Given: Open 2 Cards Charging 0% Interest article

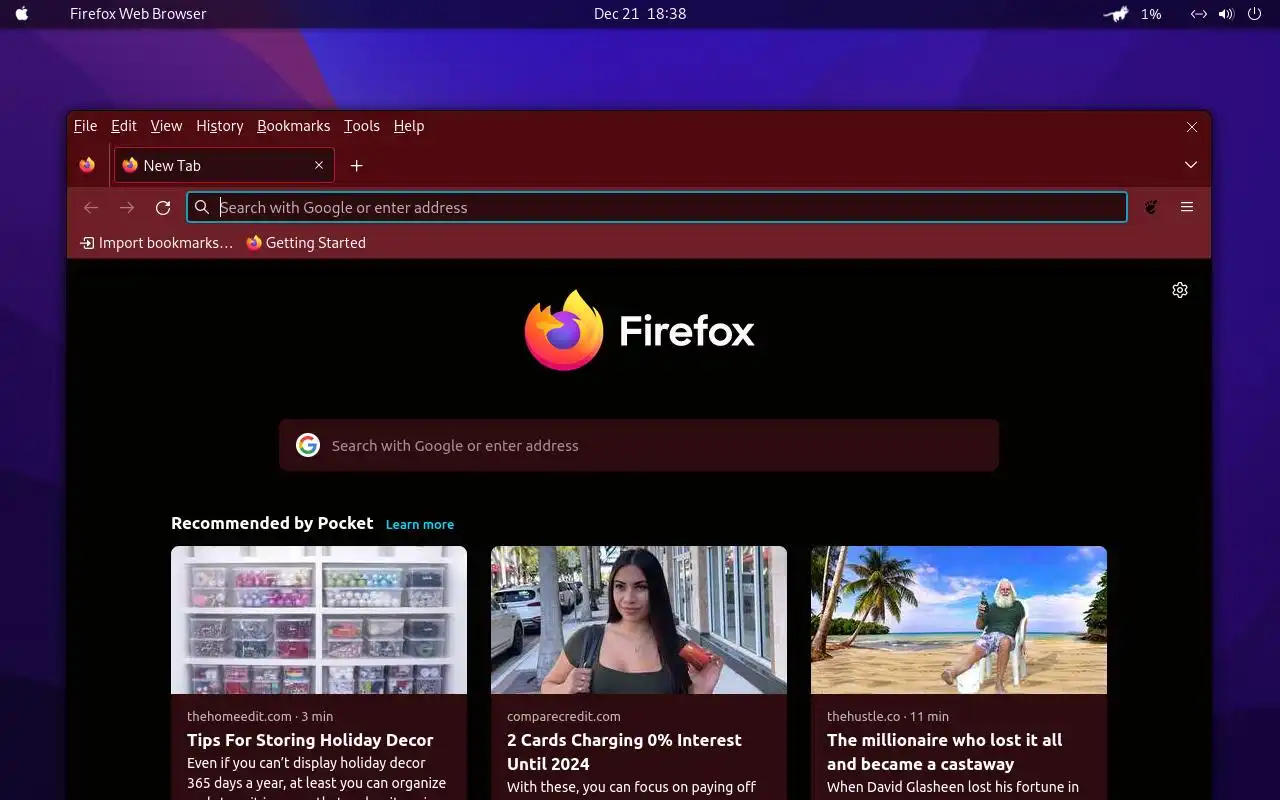Looking at the screenshot, I should point(624,752).
